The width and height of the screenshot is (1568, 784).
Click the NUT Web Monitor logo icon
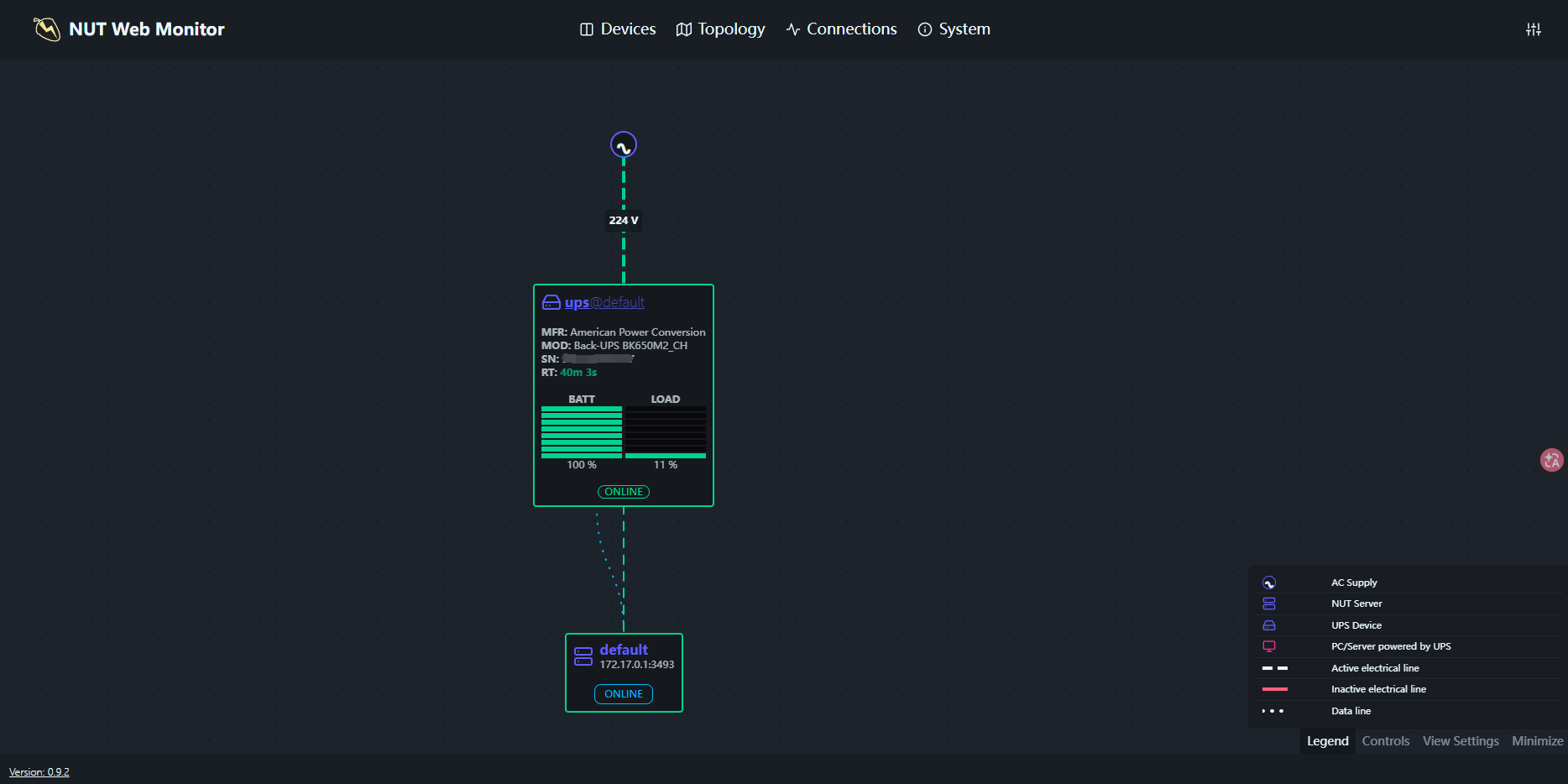coord(47,29)
